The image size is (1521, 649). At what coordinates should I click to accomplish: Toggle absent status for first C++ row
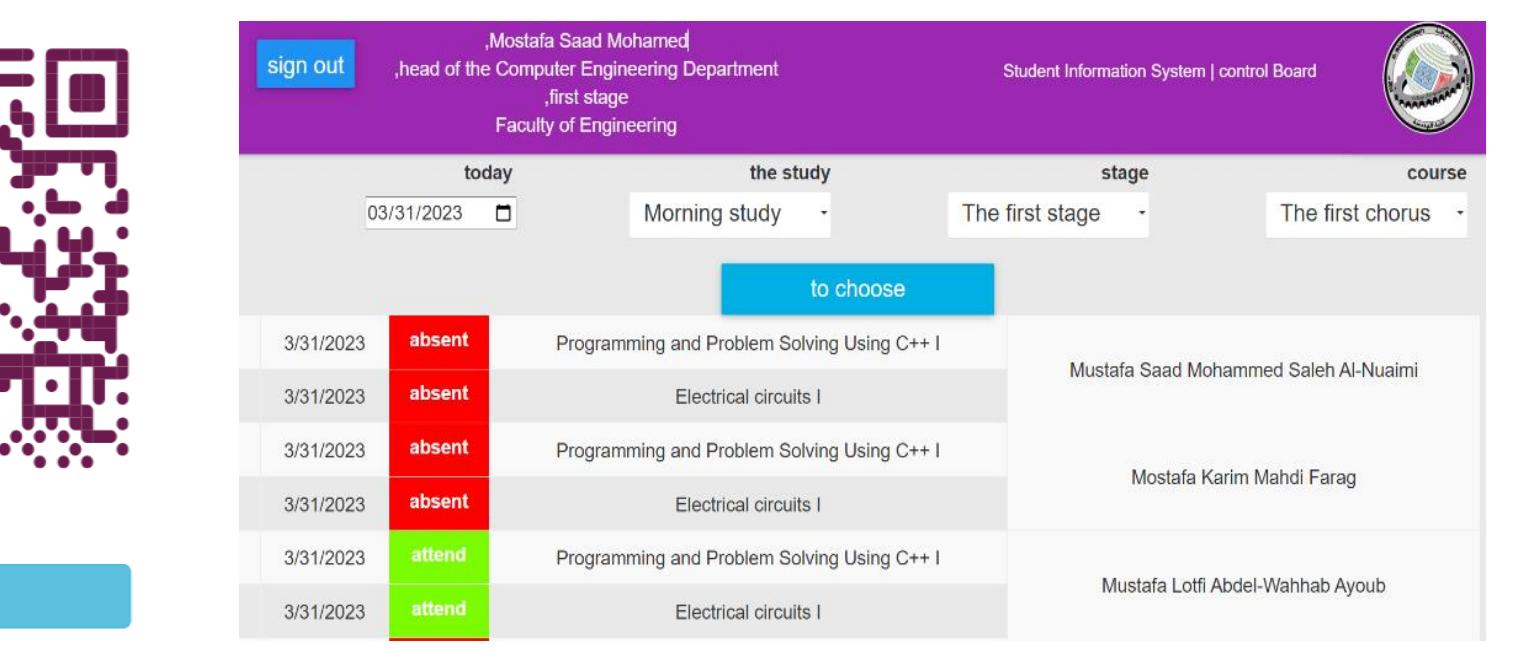(x=439, y=342)
